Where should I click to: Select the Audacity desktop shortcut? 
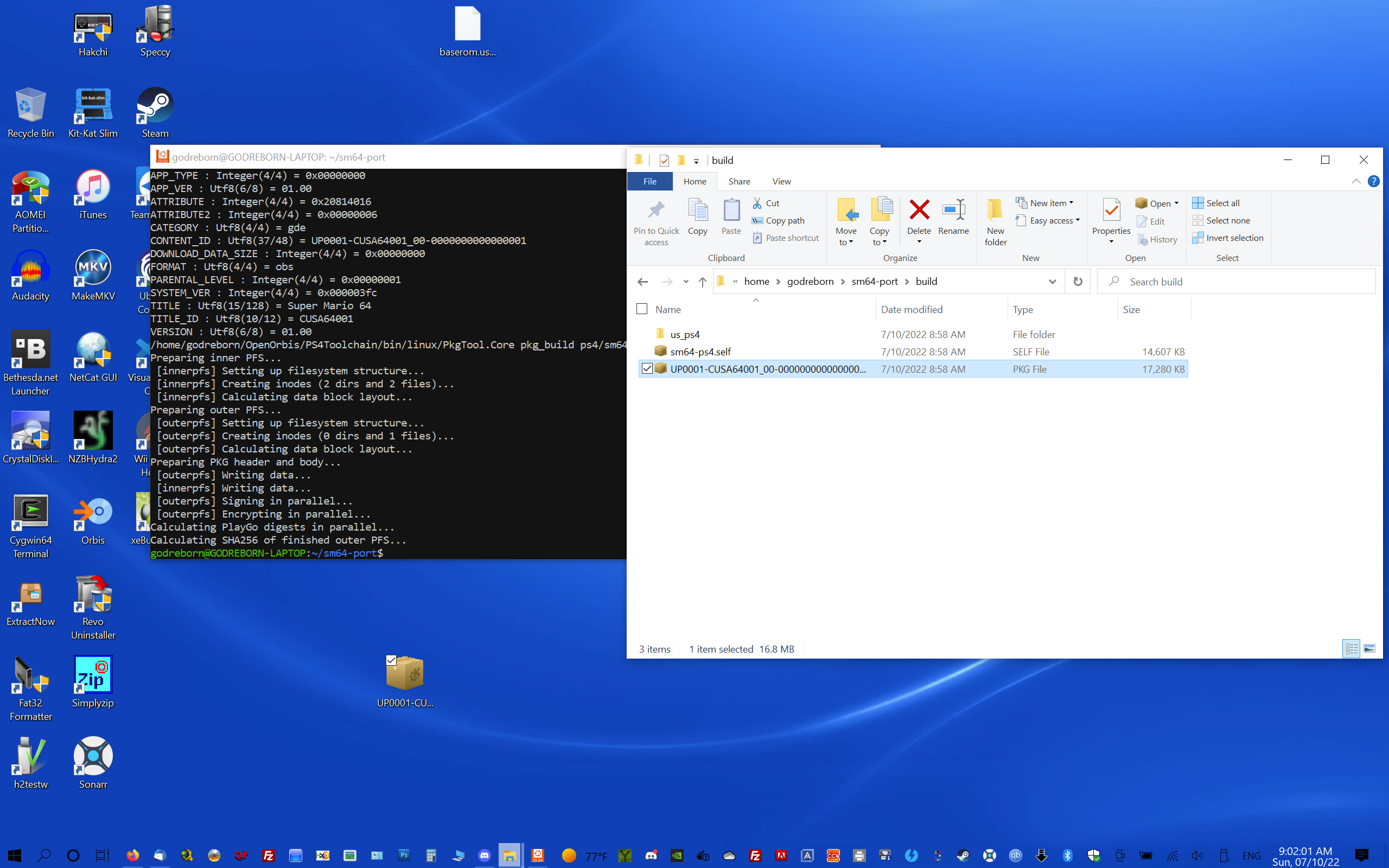(x=30, y=276)
